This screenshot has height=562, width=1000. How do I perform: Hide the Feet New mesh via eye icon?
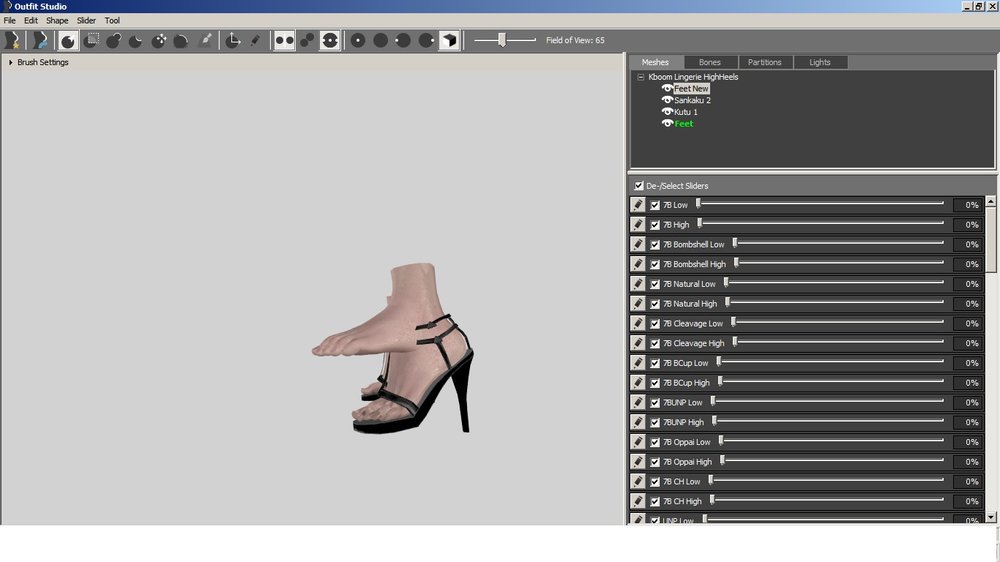click(667, 89)
